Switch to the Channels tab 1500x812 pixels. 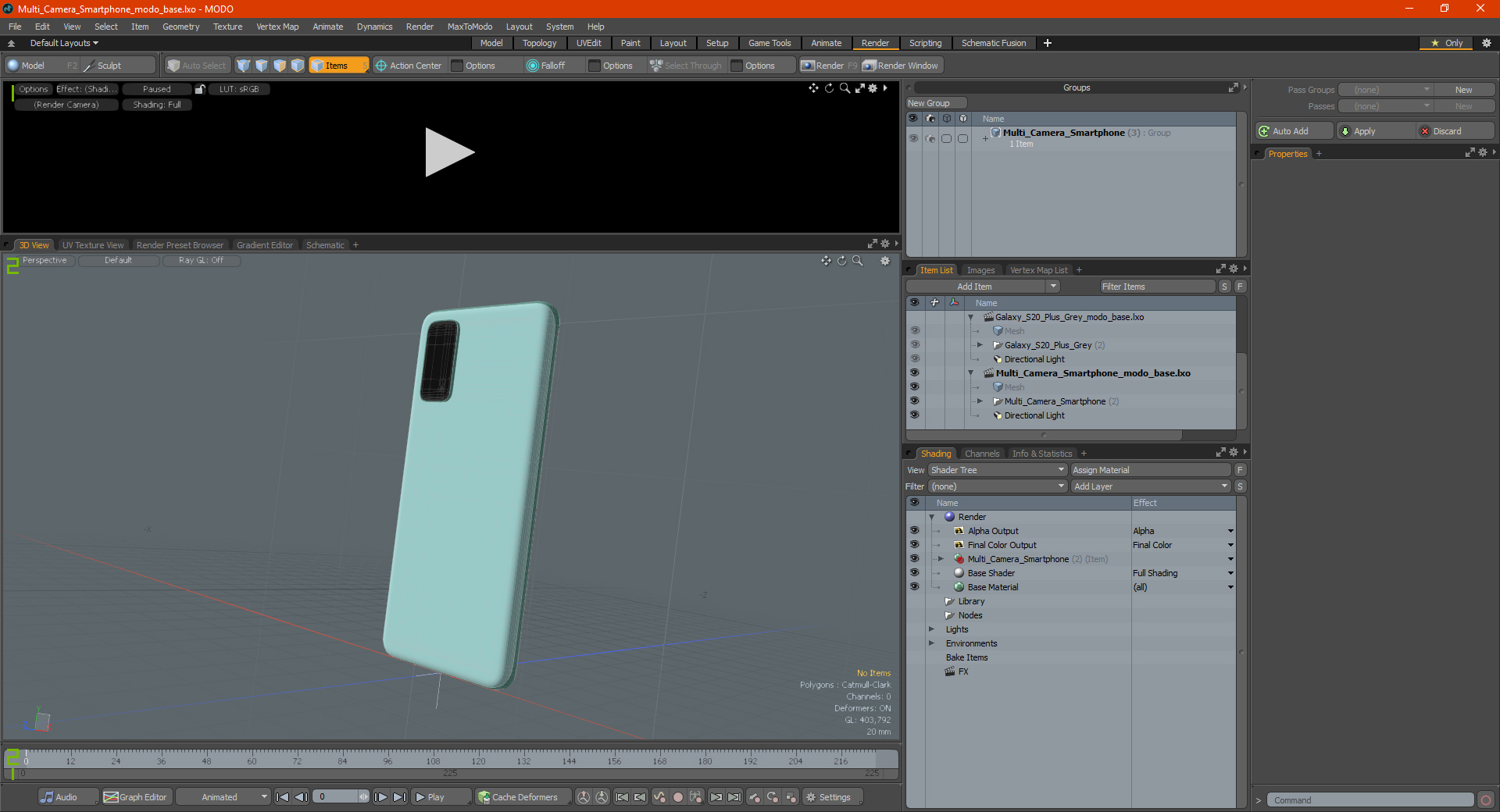pyautogui.click(x=982, y=454)
